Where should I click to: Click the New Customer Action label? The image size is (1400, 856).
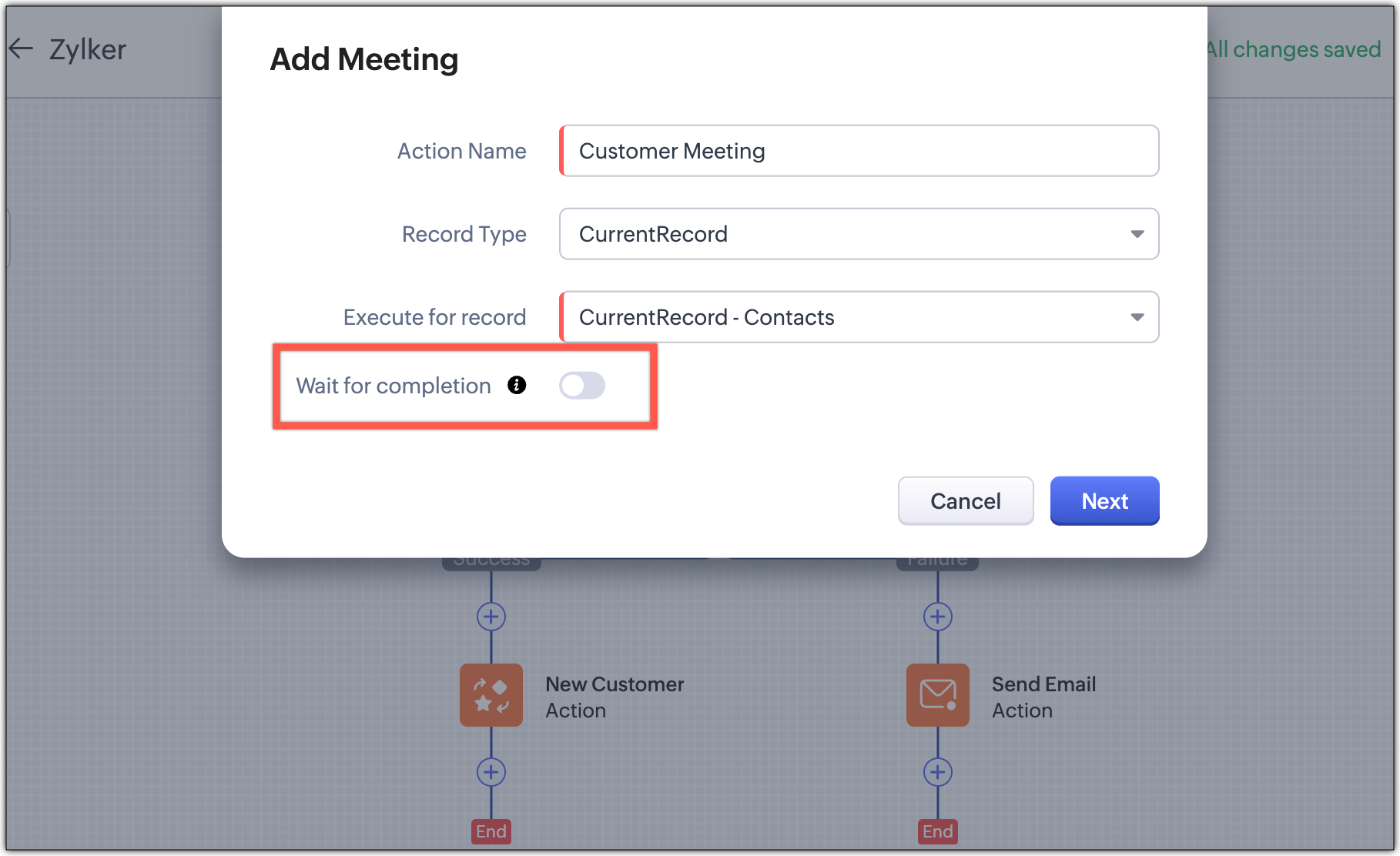pos(614,697)
